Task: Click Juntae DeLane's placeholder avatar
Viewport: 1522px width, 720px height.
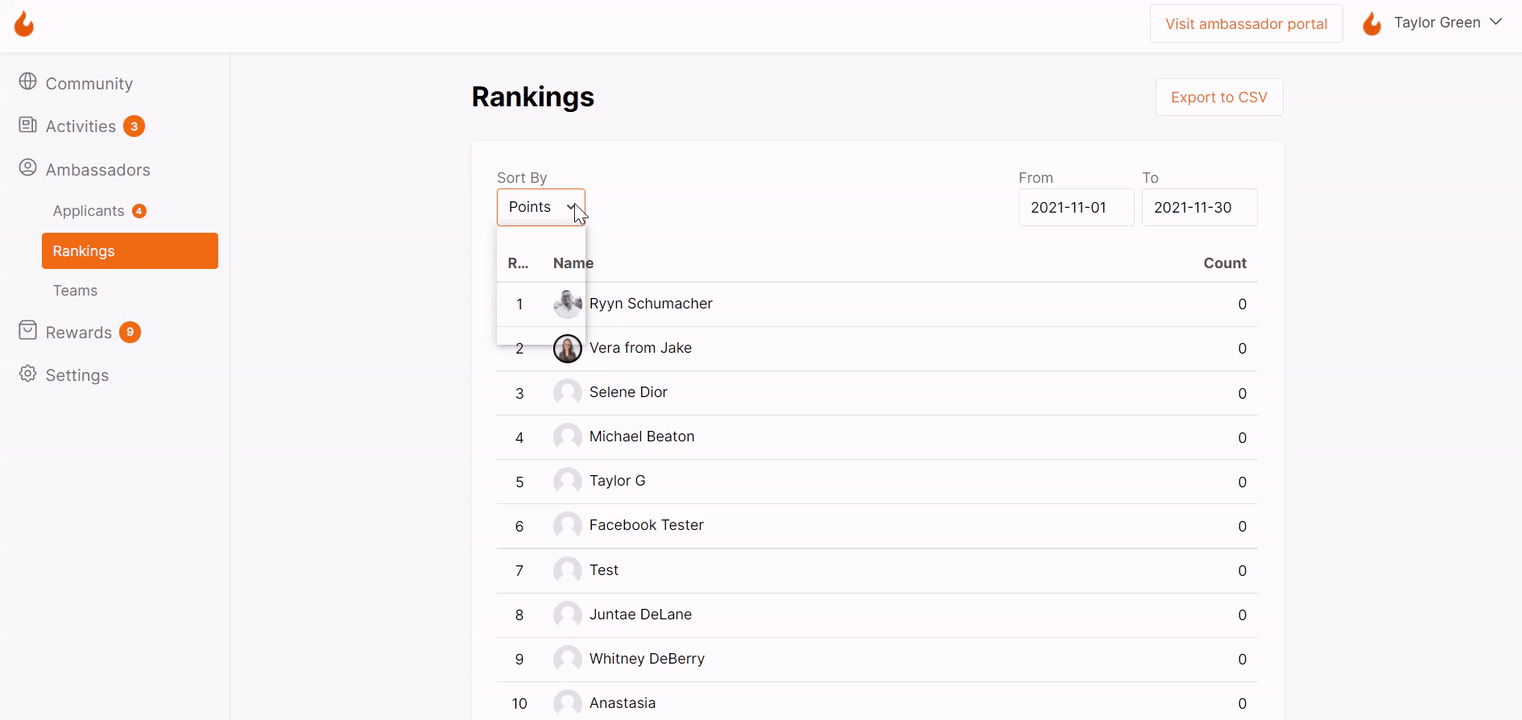Action: tap(567, 614)
